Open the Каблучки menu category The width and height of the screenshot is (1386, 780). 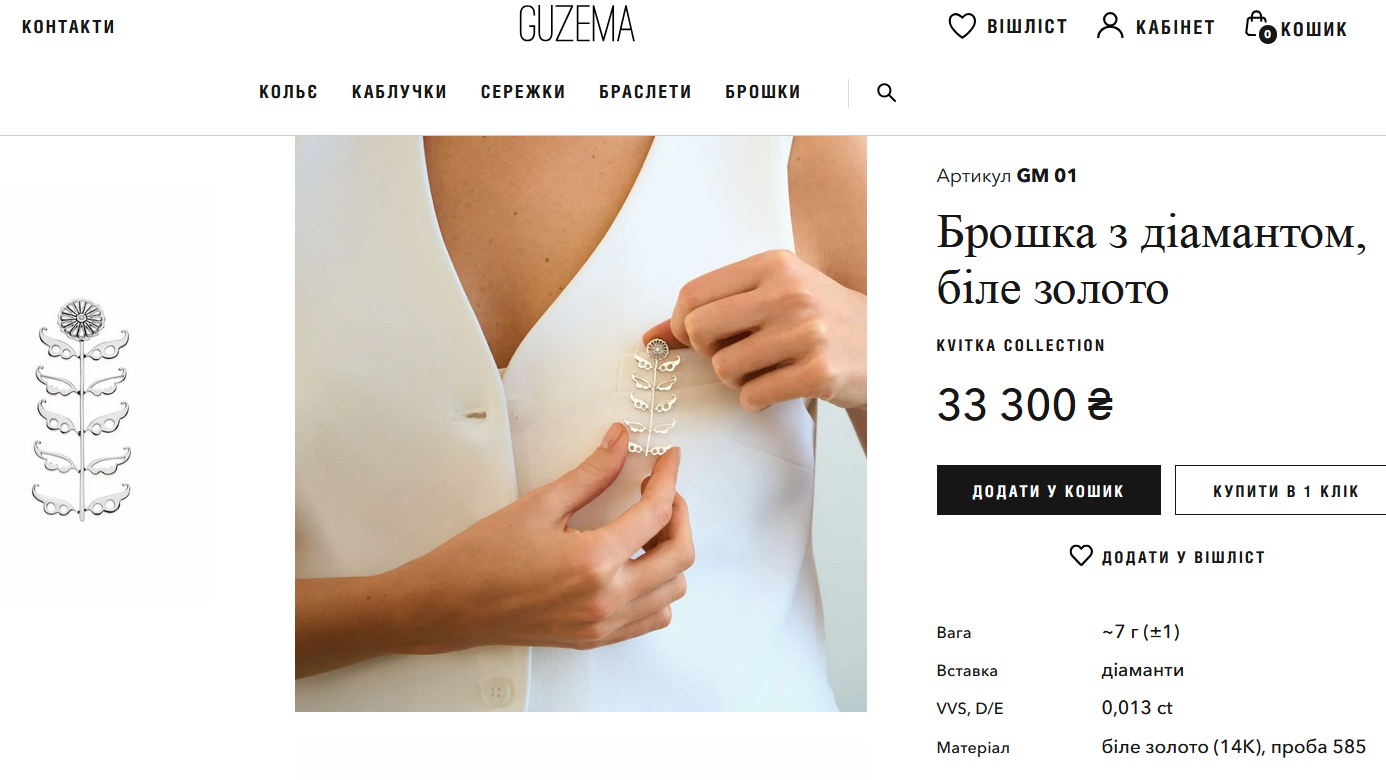coord(399,92)
